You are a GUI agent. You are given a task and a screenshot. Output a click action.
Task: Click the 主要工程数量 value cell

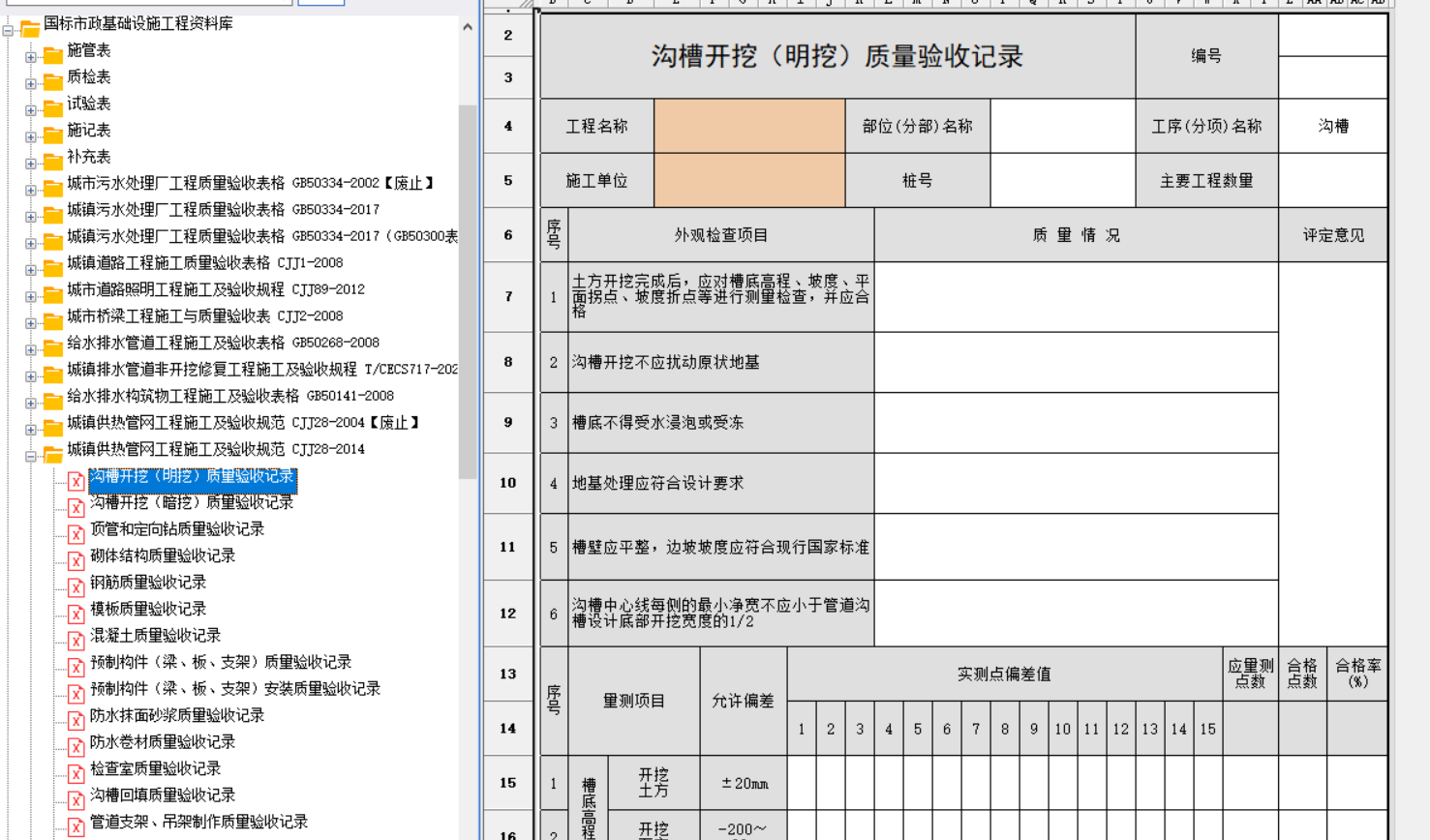coord(1333,180)
